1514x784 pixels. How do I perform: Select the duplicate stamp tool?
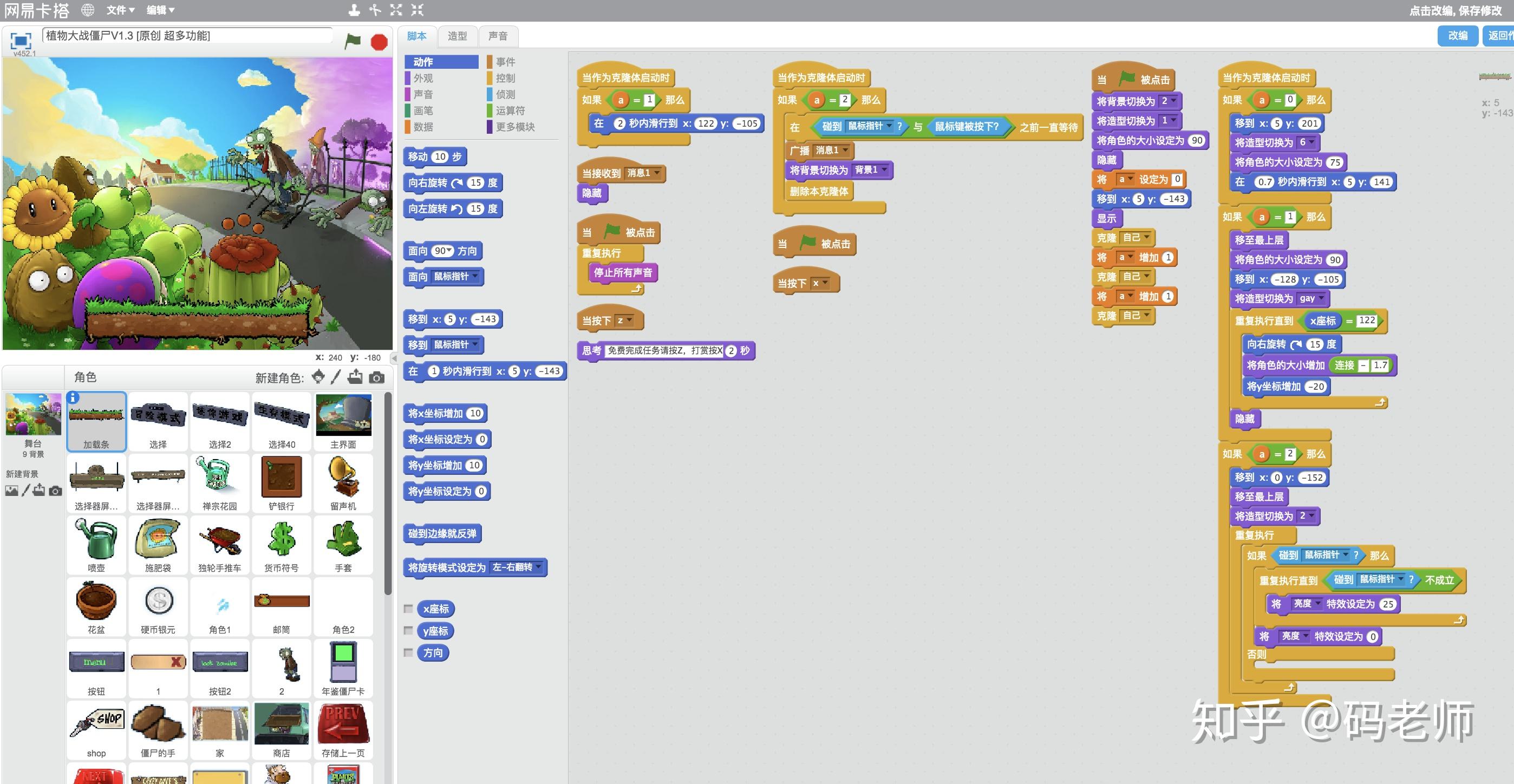pos(354,10)
